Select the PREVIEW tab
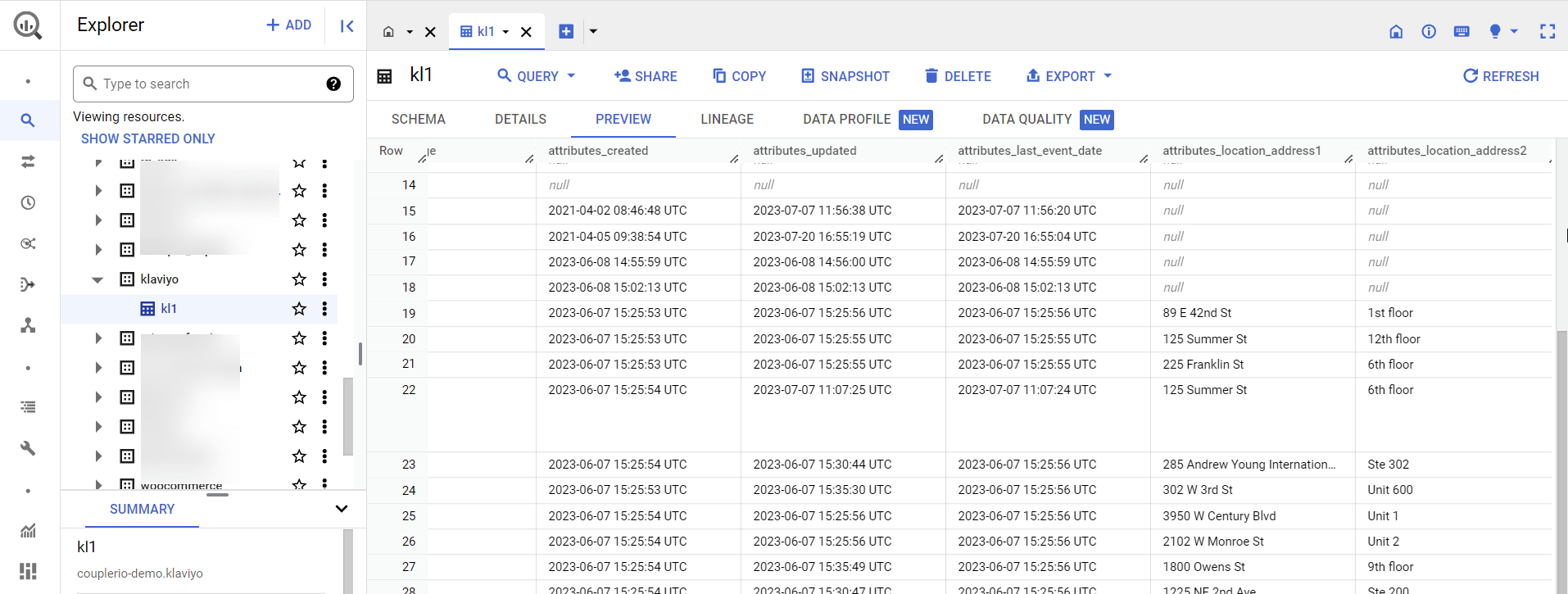 click(x=623, y=120)
